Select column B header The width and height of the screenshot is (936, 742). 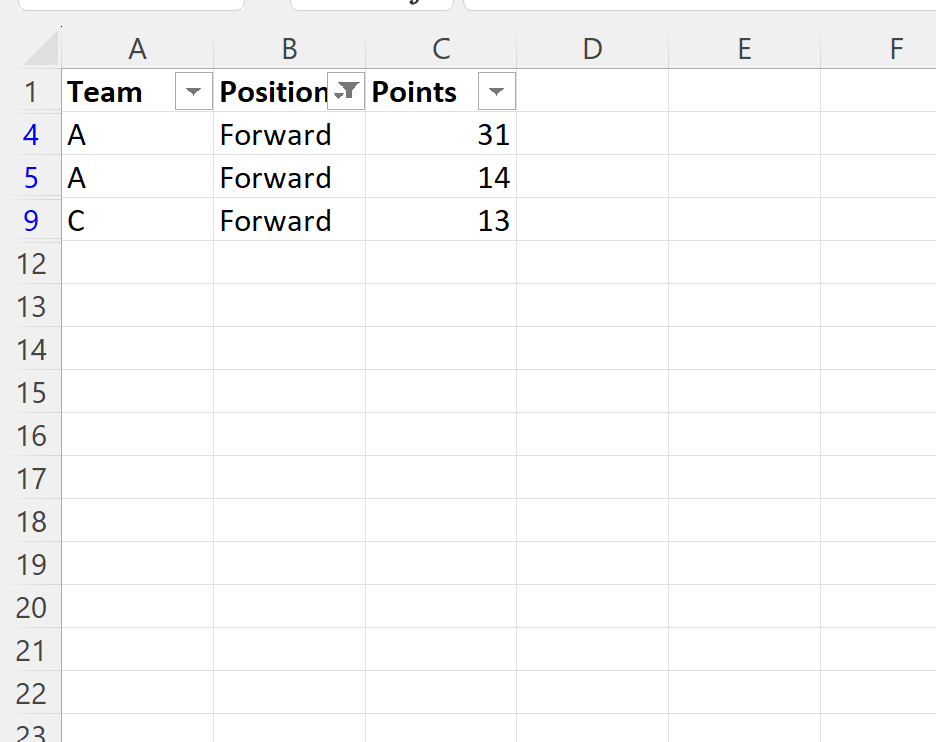(x=290, y=48)
